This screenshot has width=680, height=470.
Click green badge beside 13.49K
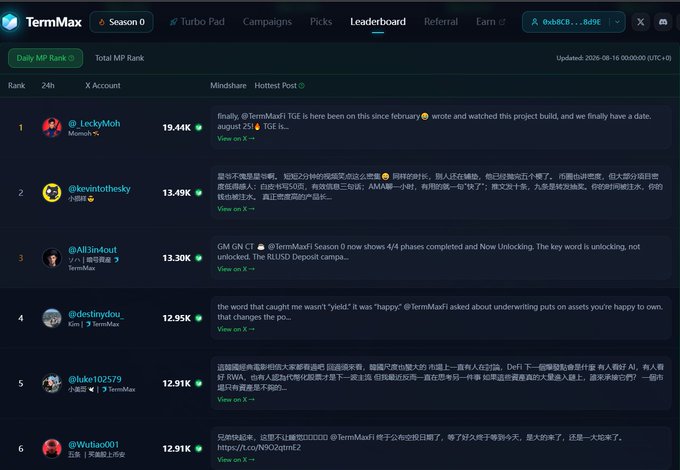click(199, 193)
